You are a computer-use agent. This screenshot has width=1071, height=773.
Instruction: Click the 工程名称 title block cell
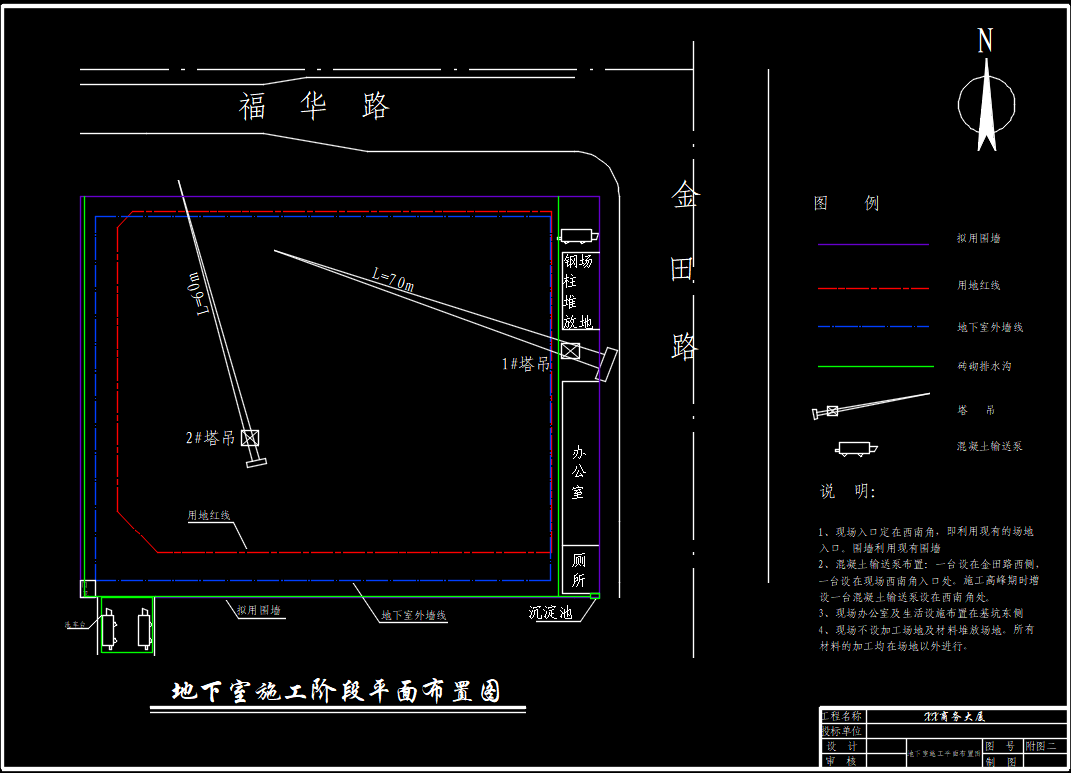842,716
